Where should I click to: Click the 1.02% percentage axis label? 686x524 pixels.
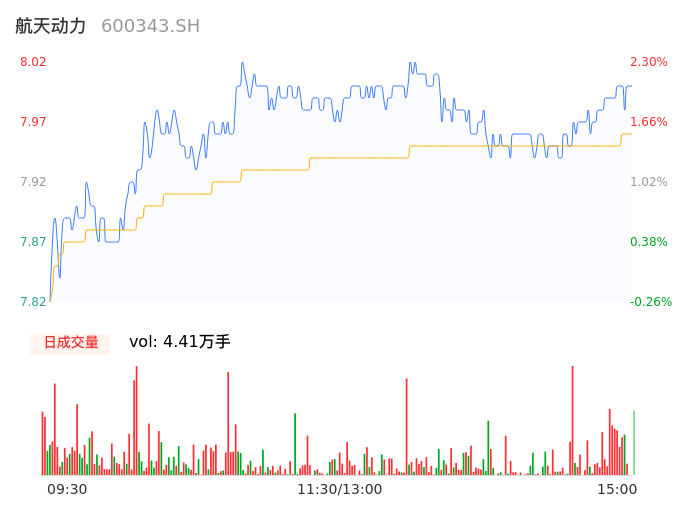pos(648,182)
